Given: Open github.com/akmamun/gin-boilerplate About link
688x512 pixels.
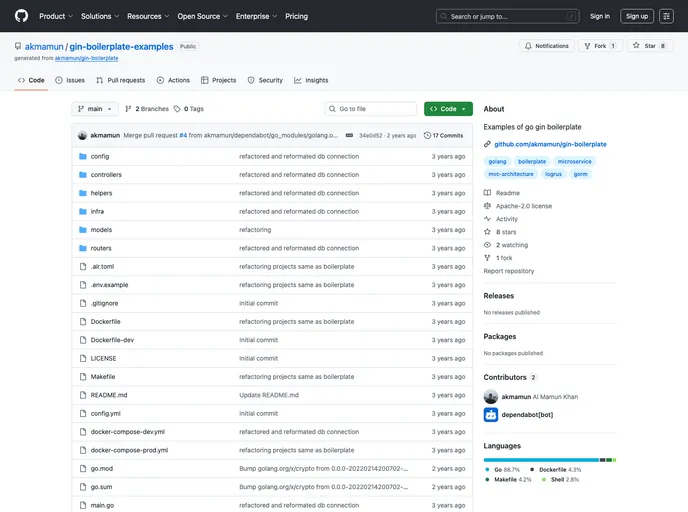Looking at the screenshot, I should click(x=550, y=144).
